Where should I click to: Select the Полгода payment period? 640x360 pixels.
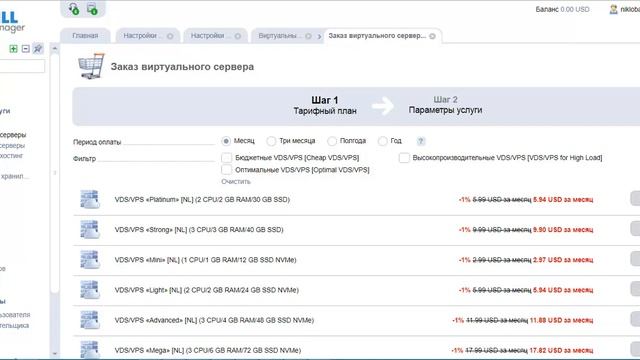[x=332, y=141]
